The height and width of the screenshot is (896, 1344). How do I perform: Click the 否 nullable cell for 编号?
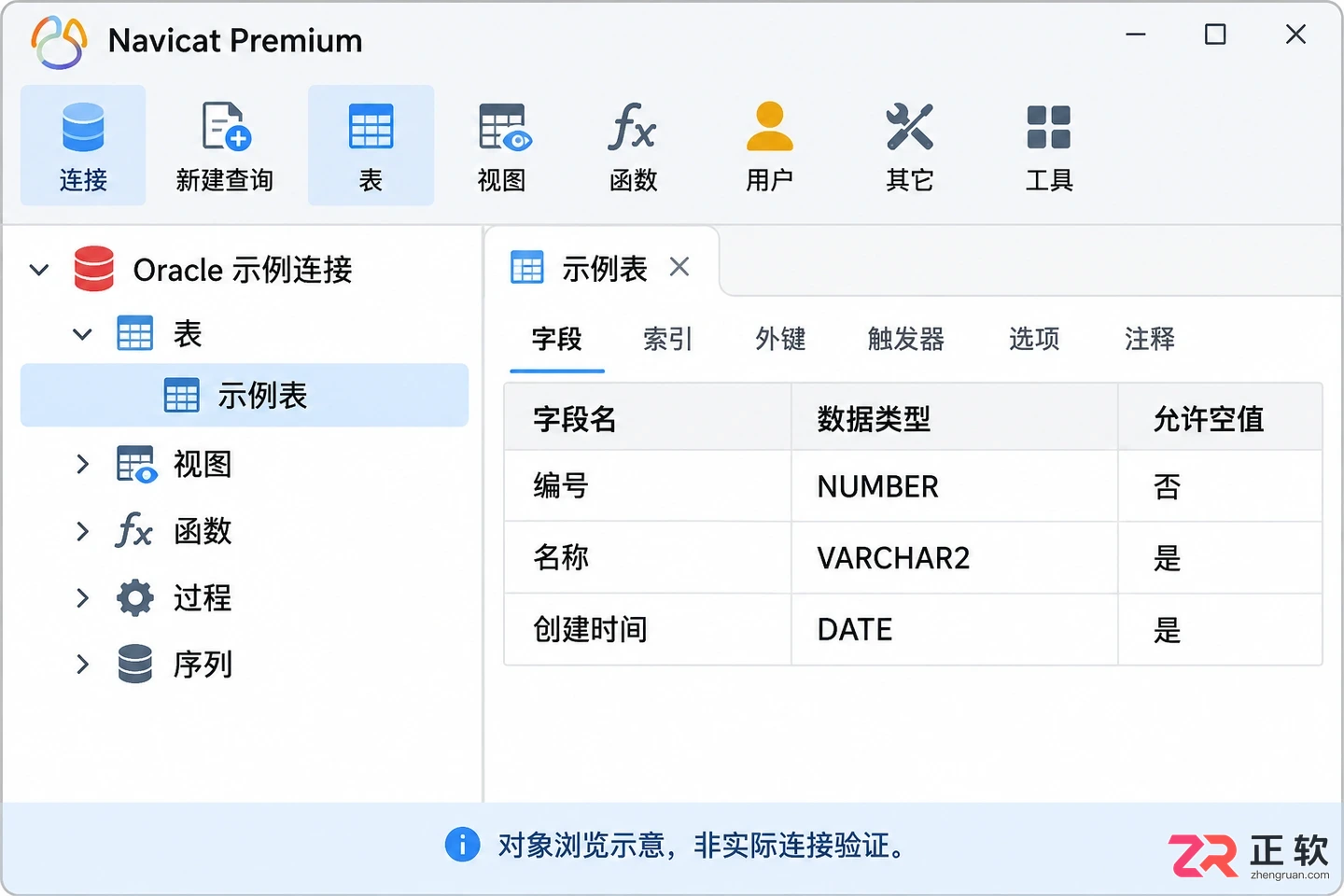[x=1220, y=486]
